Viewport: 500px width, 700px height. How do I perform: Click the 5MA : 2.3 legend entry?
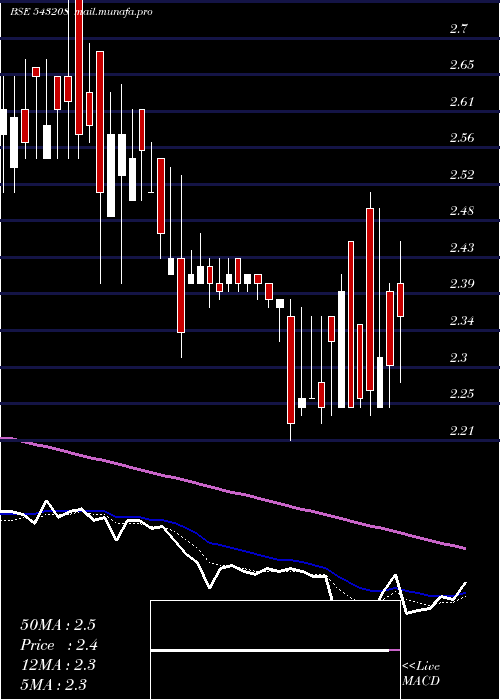coord(54,684)
